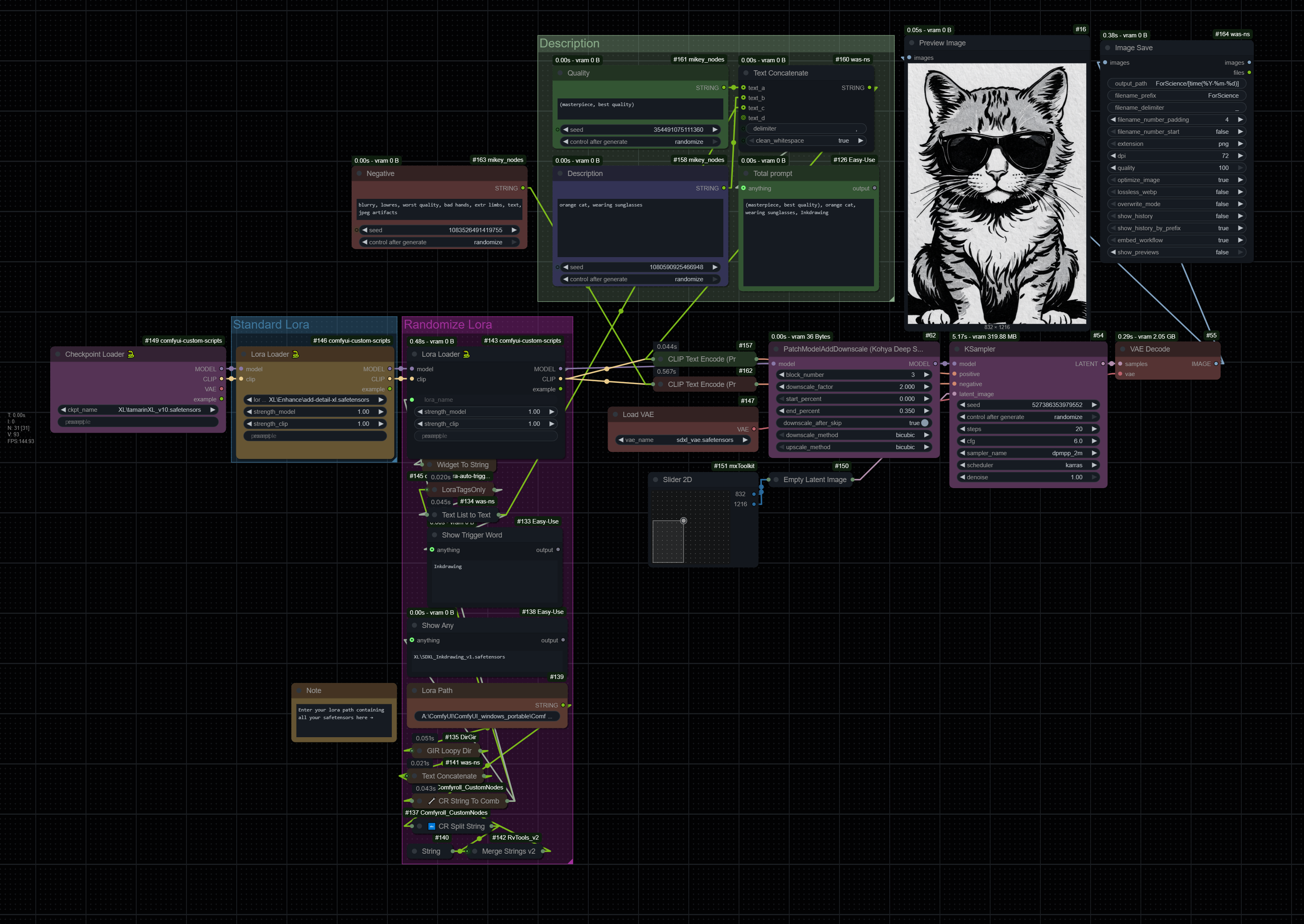
Task: Select the Randomize Lora group title
Action: (x=447, y=324)
